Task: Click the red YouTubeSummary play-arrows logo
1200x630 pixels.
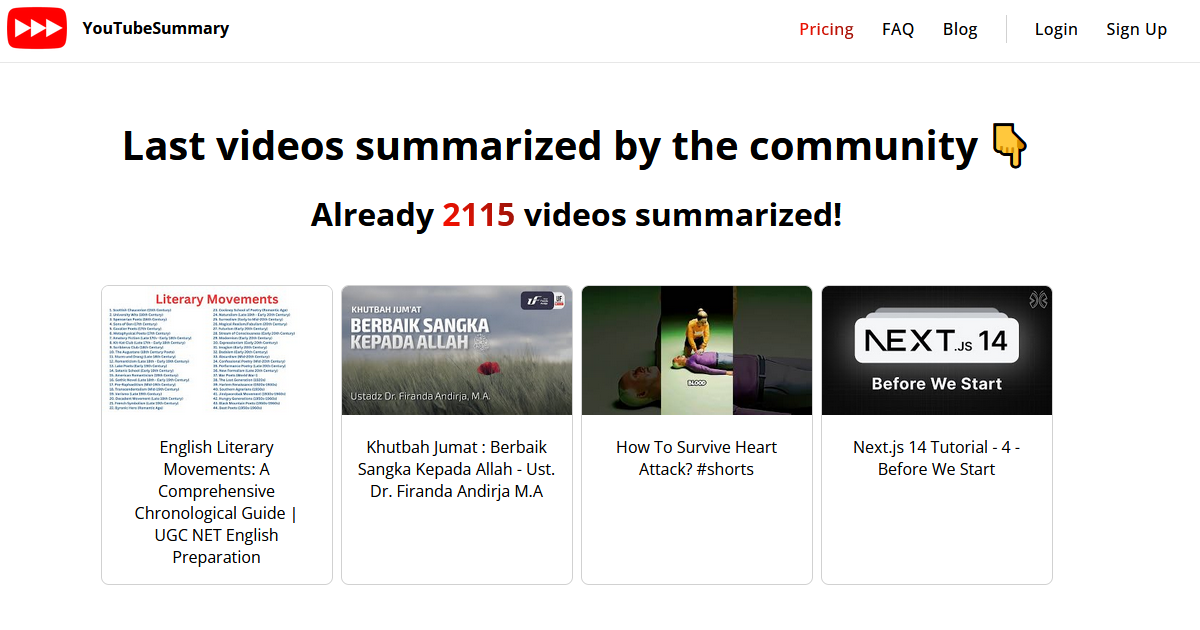Action: [36, 28]
